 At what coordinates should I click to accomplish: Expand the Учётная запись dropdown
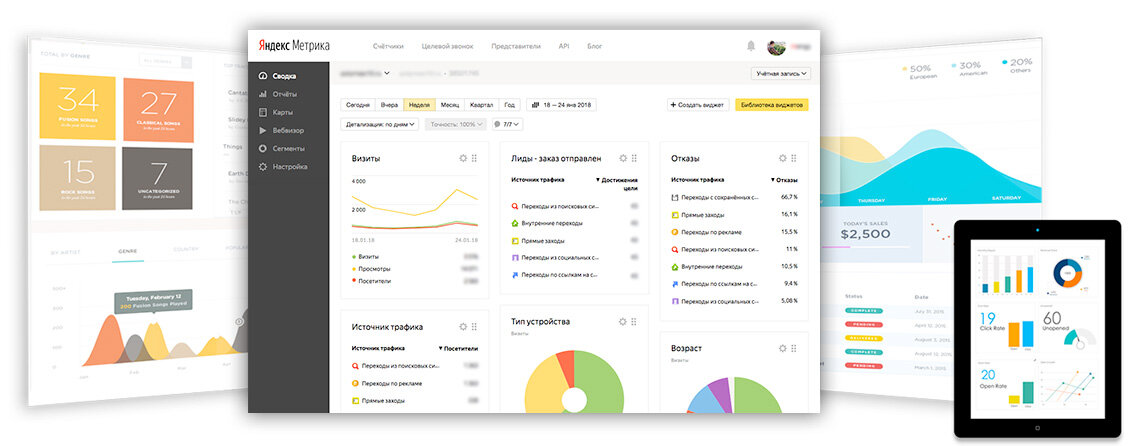point(781,73)
